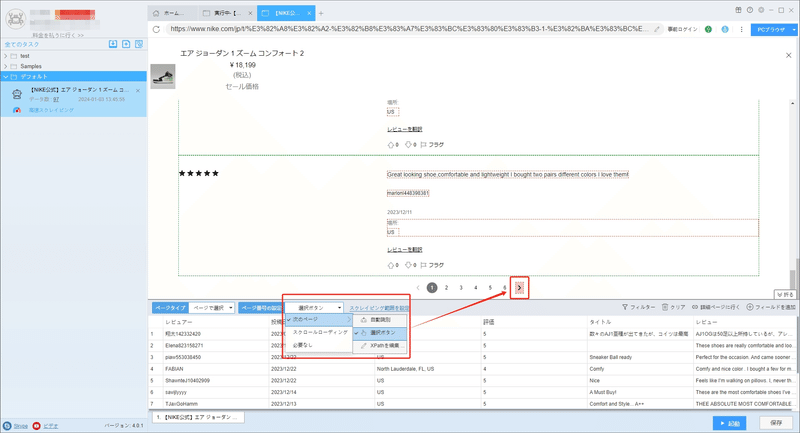800x433 pixels.
Task: Expand the 次のページ submenu item
Action: 319,319
